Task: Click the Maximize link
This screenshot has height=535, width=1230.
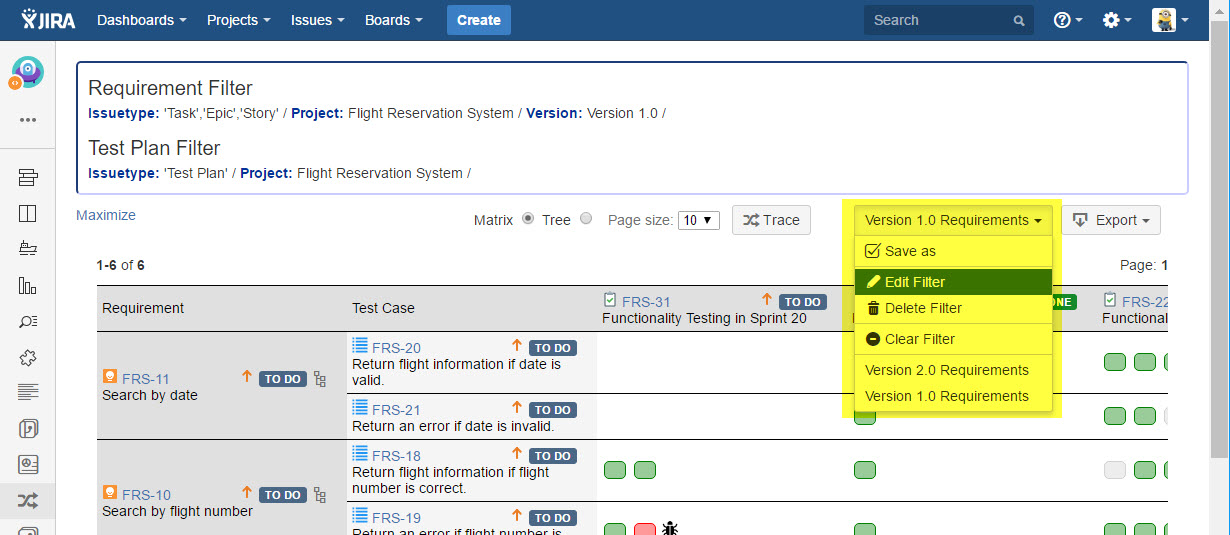Action: pos(106,215)
